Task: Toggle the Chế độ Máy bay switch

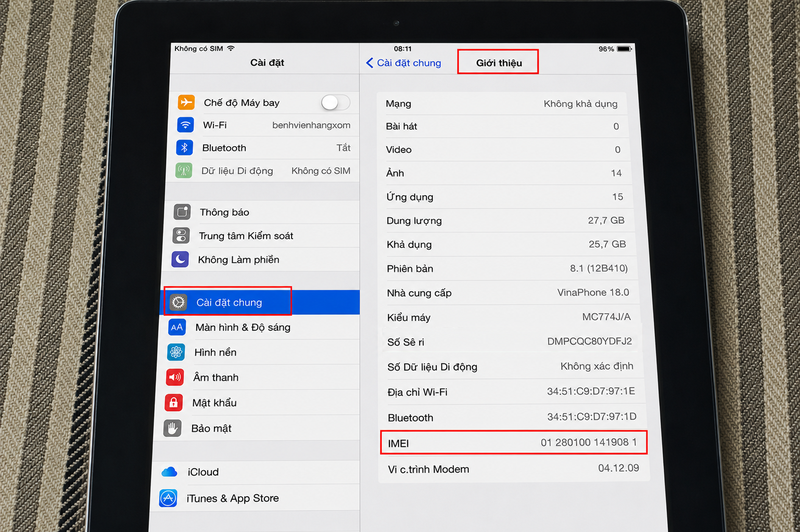Action: (x=335, y=103)
